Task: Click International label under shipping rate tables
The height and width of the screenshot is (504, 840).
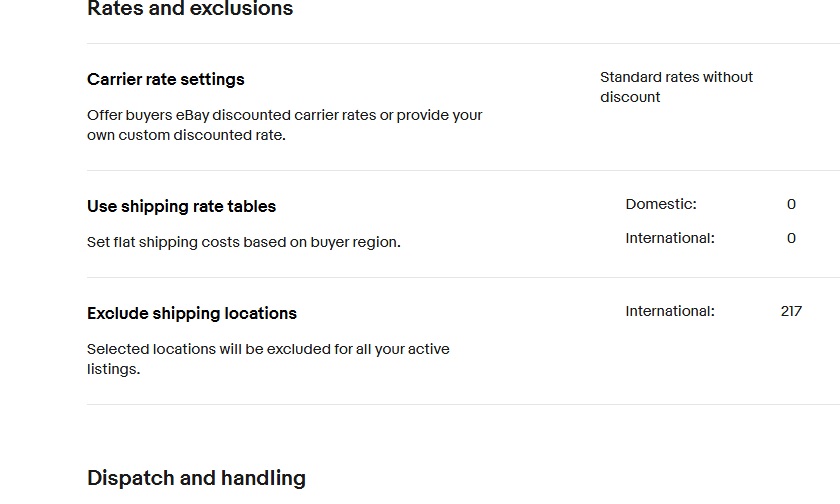Action: tap(670, 238)
